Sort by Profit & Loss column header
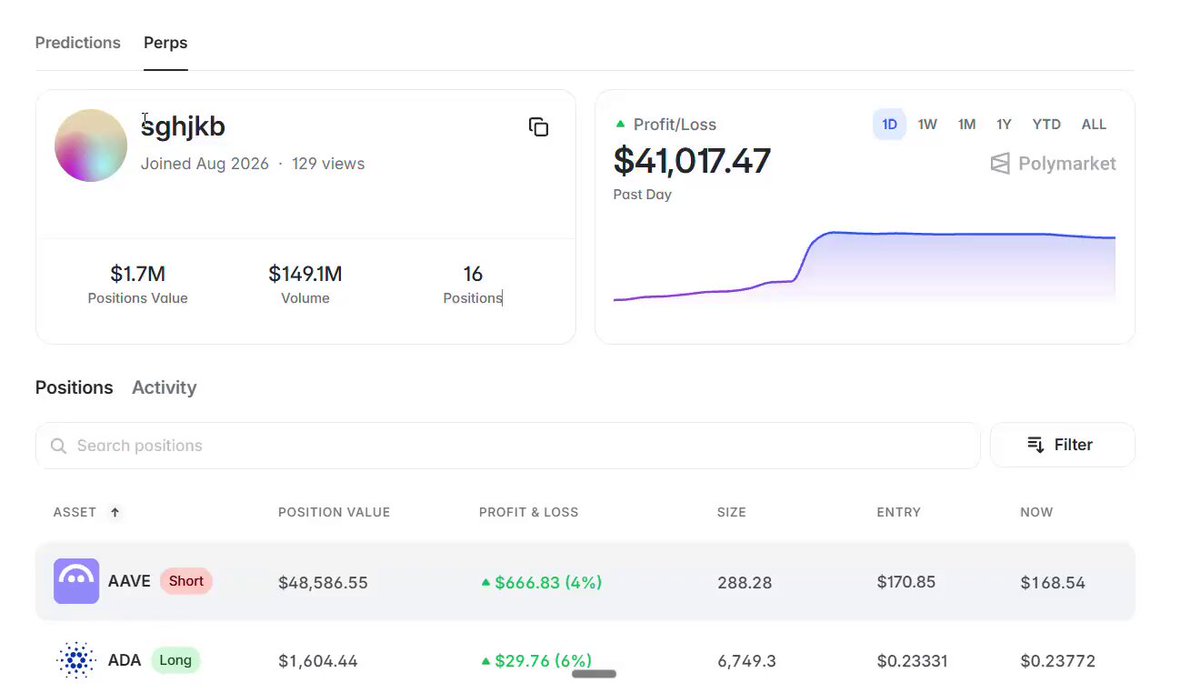Screen dimensions: 1200x693 (x=529, y=512)
